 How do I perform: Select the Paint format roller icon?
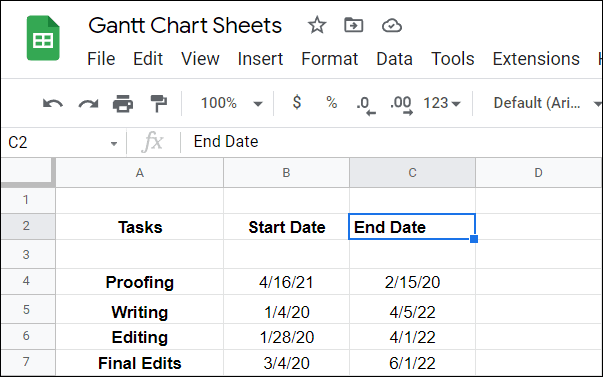158,103
